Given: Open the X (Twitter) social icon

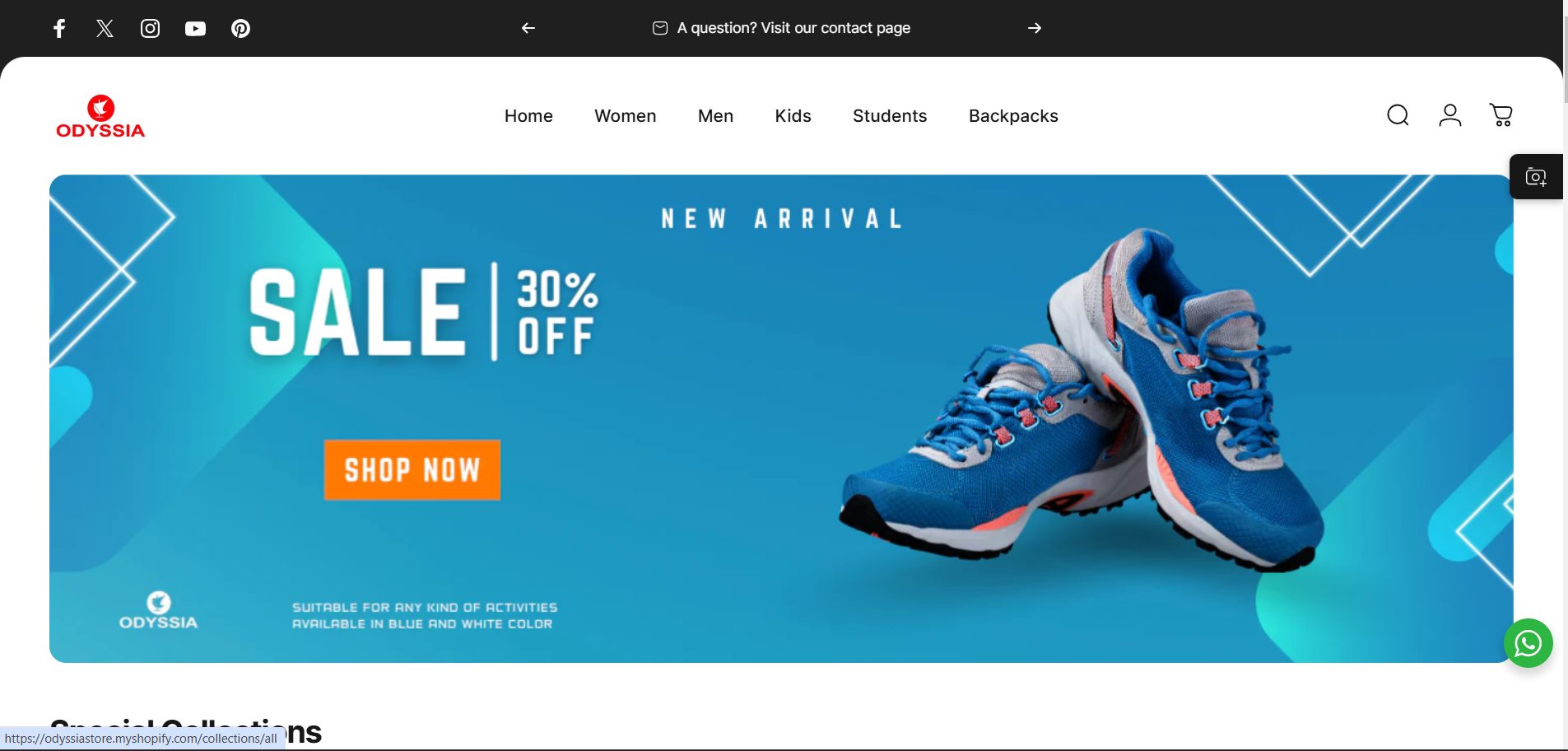Looking at the screenshot, I should click(105, 29).
